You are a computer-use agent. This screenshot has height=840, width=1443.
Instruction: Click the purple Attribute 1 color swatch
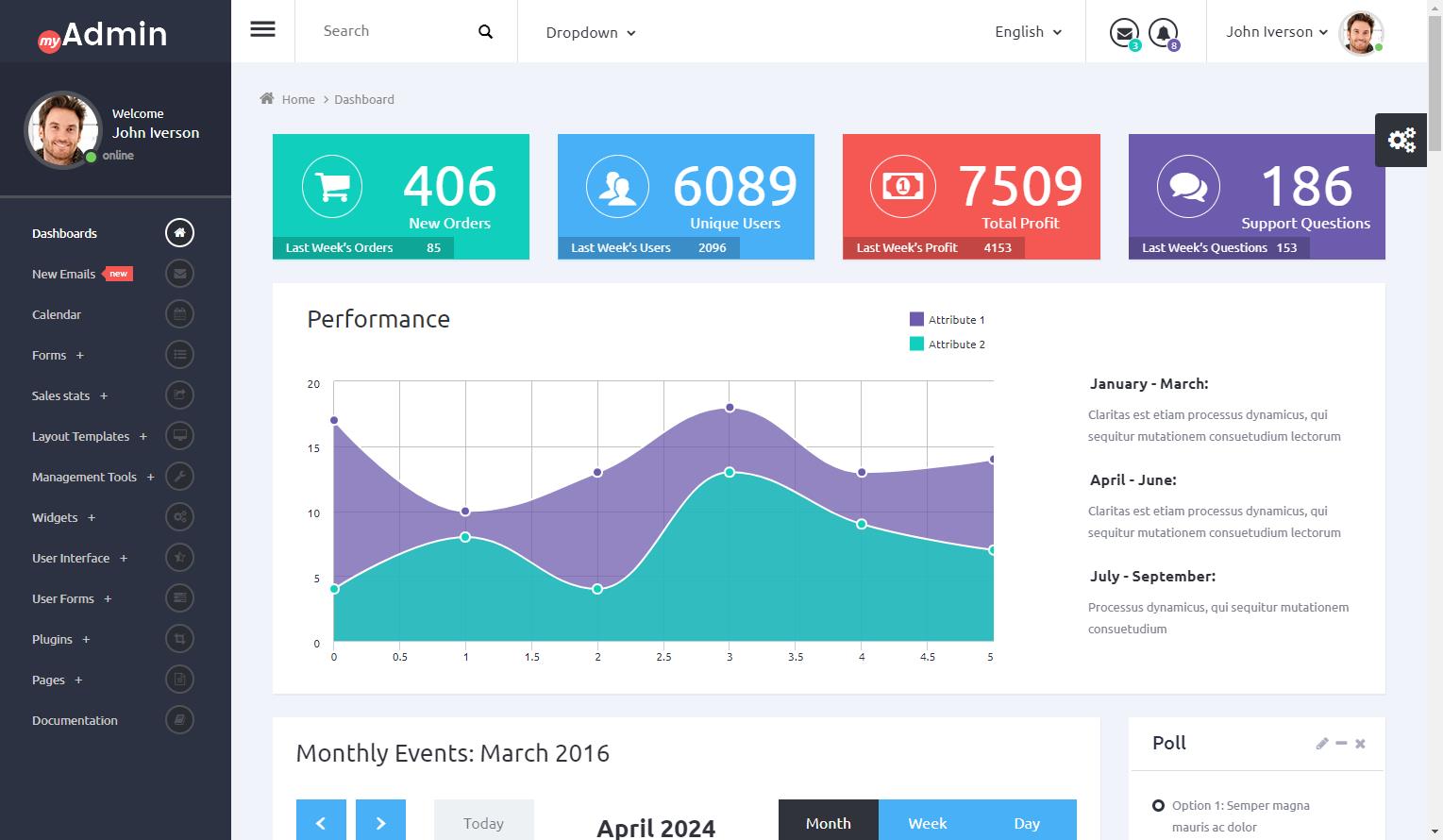pos(916,319)
